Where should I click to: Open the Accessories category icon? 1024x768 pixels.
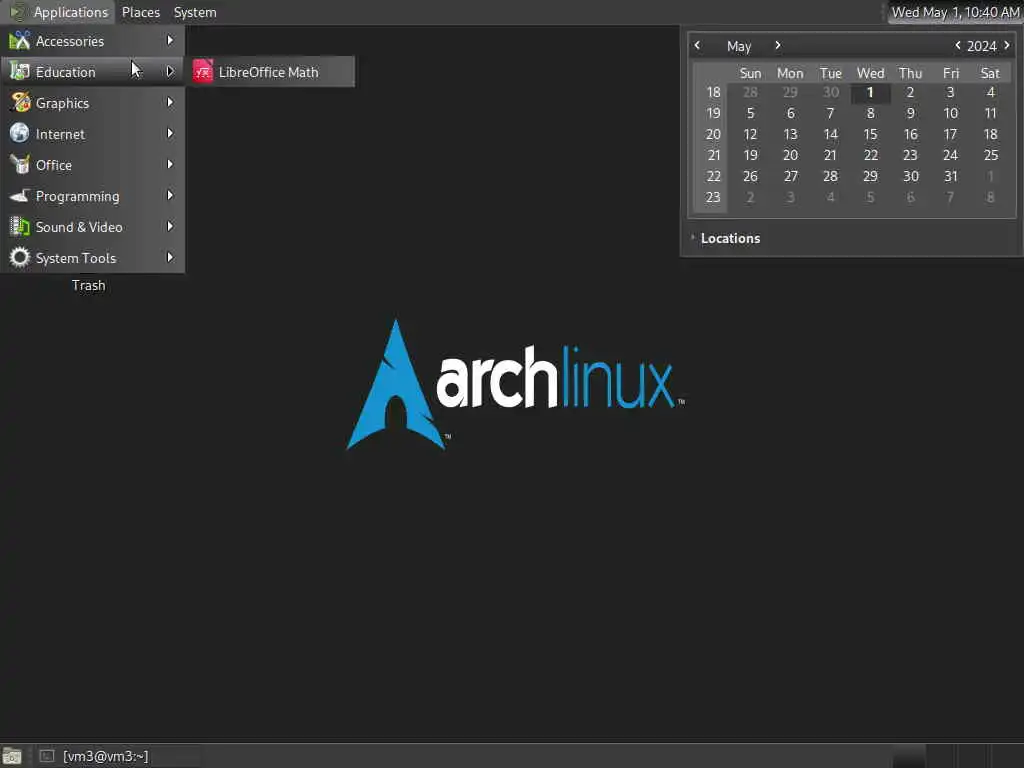pyautogui.click(x=20, y=40)
